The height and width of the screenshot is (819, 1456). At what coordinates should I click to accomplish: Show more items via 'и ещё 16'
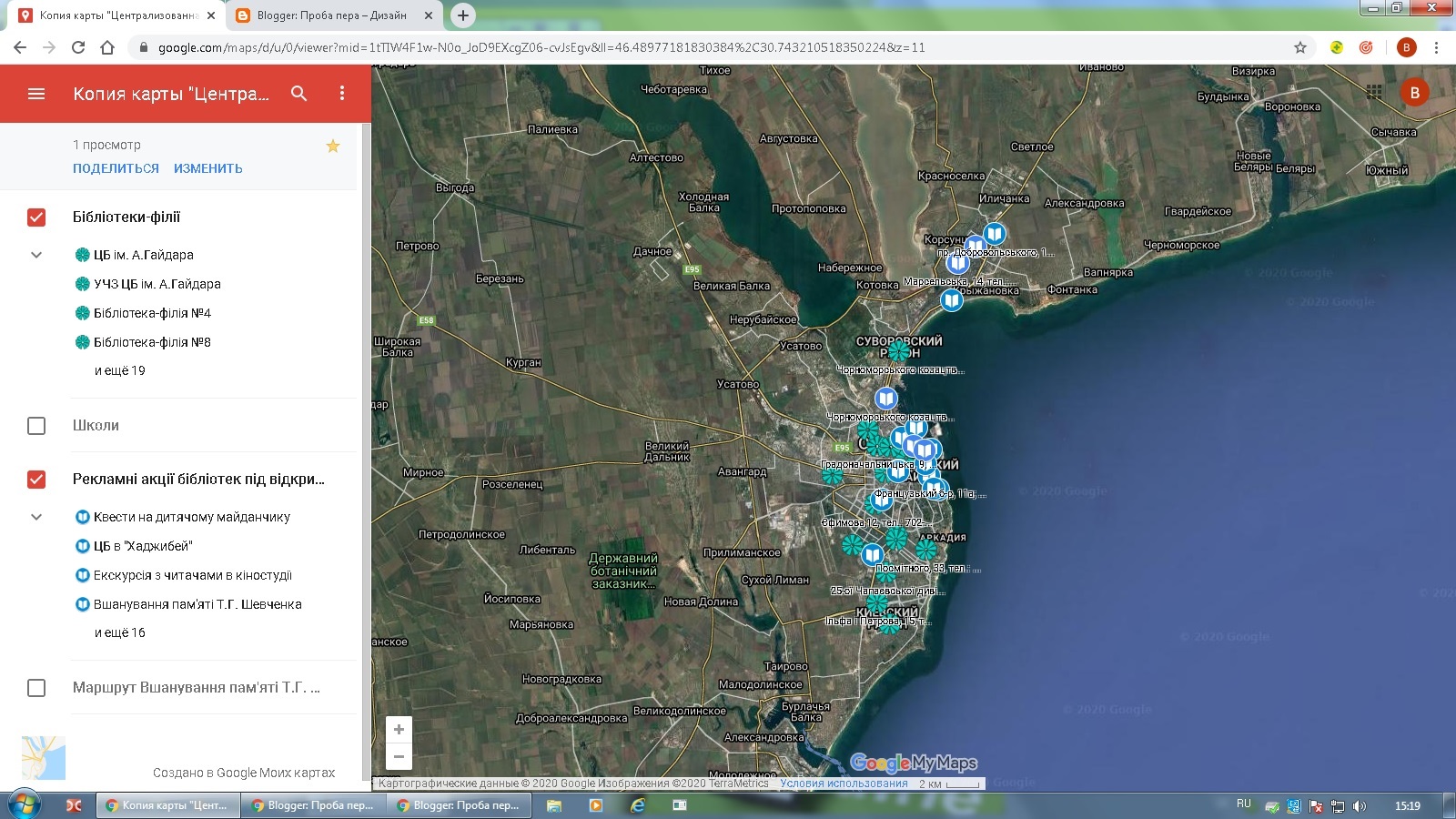point(119,632)
